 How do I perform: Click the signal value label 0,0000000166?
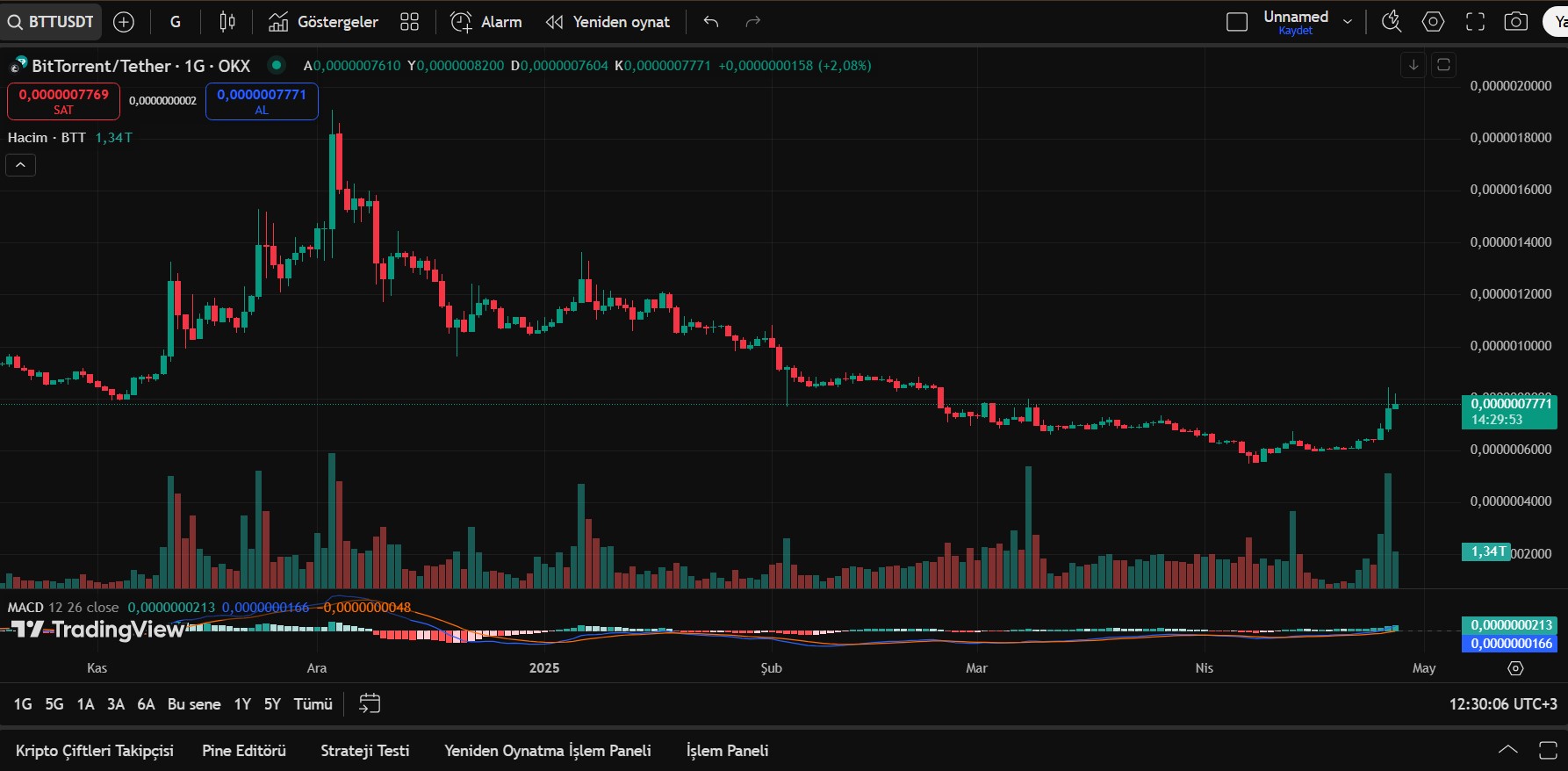pyautogui.click(x=1509, y=644)
